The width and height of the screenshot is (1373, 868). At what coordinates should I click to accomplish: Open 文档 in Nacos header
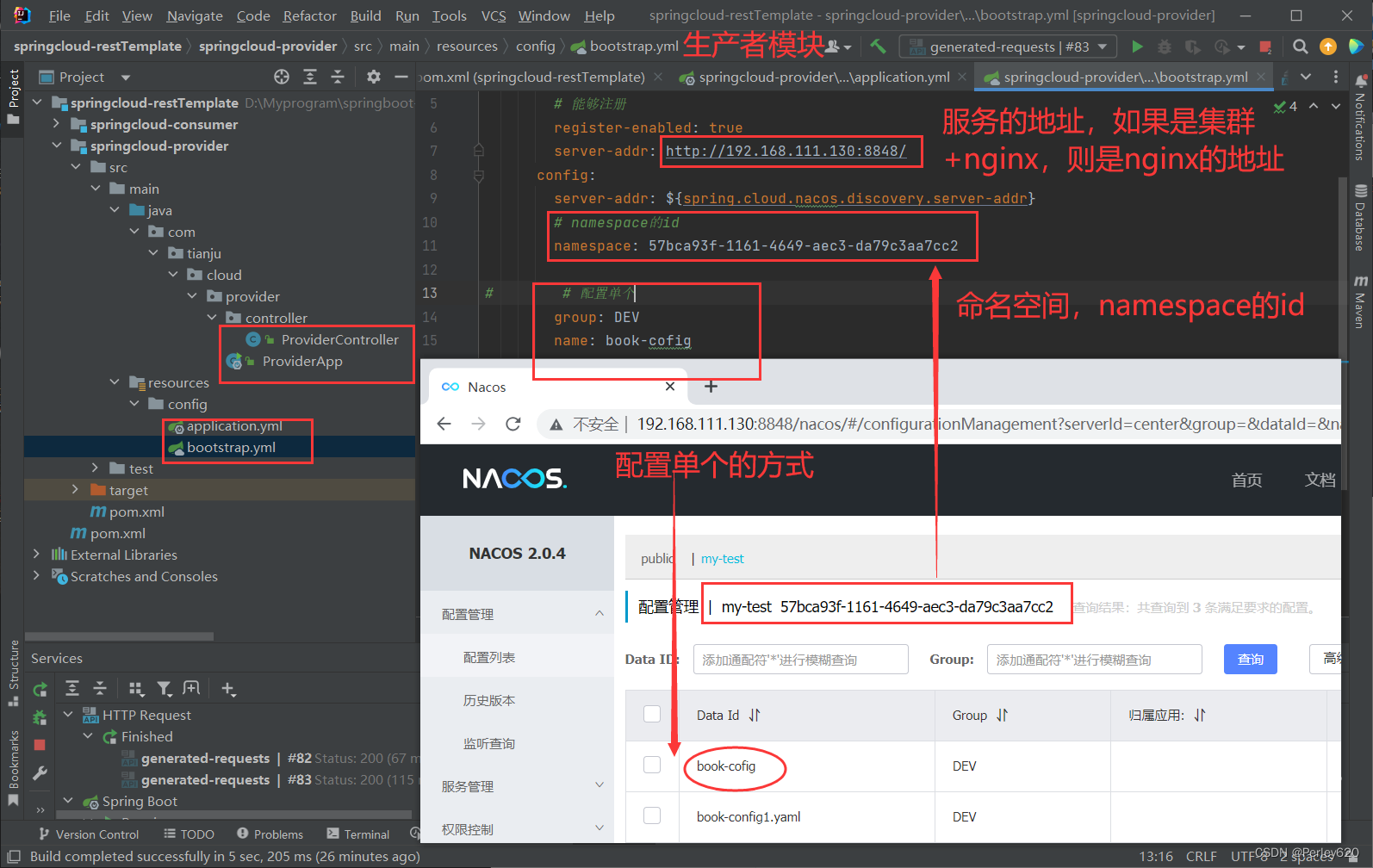(1320, 480)
